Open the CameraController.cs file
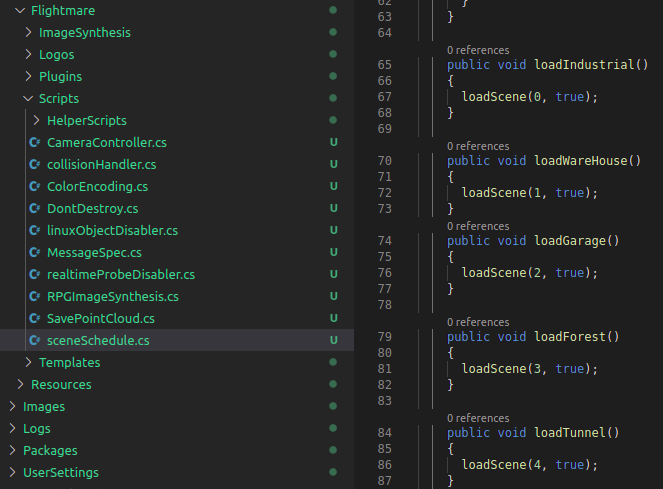The height and width of the screenshot is (489, 663). point(107,143)
